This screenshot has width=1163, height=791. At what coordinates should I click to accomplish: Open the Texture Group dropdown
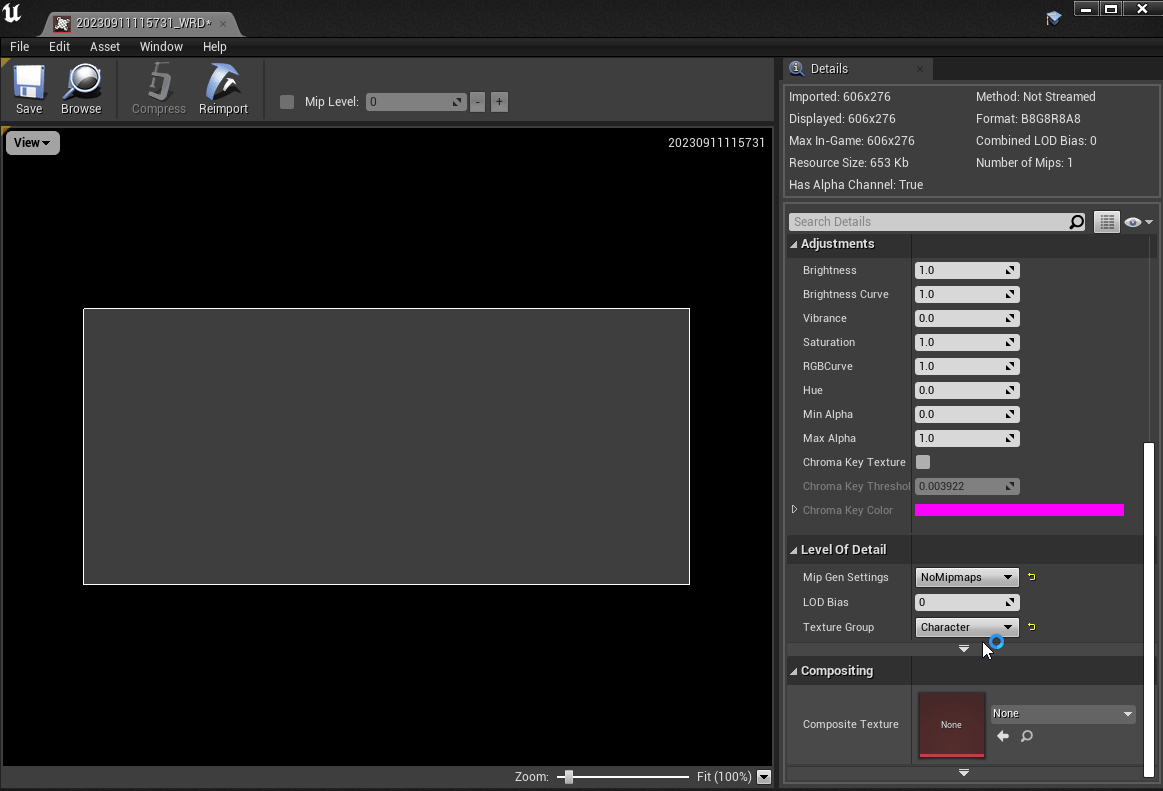[966, 627]
